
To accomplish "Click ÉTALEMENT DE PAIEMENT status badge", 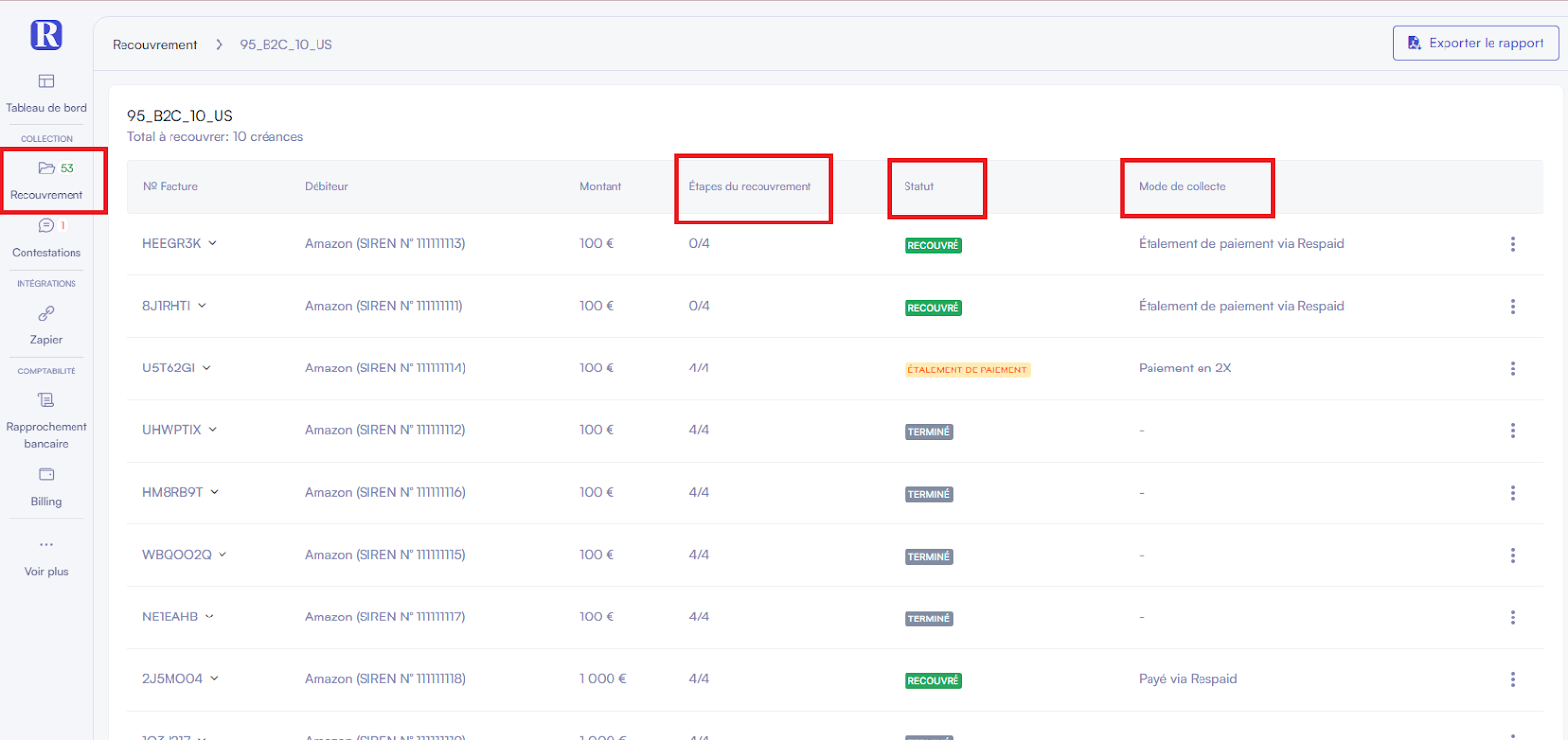I will click(x=967, y=370).
